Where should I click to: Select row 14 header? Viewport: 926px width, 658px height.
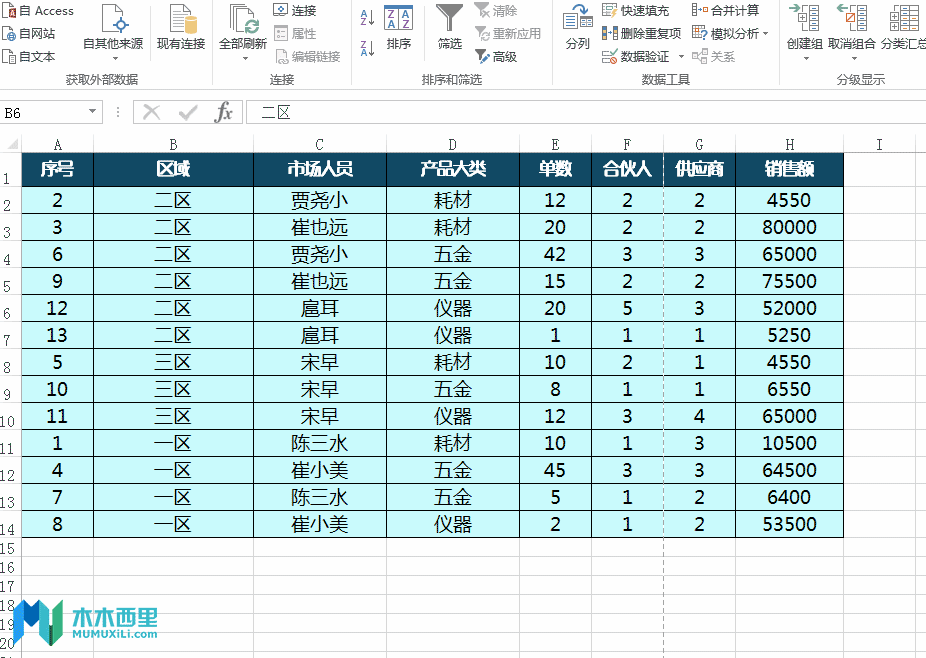pos(8,525)
